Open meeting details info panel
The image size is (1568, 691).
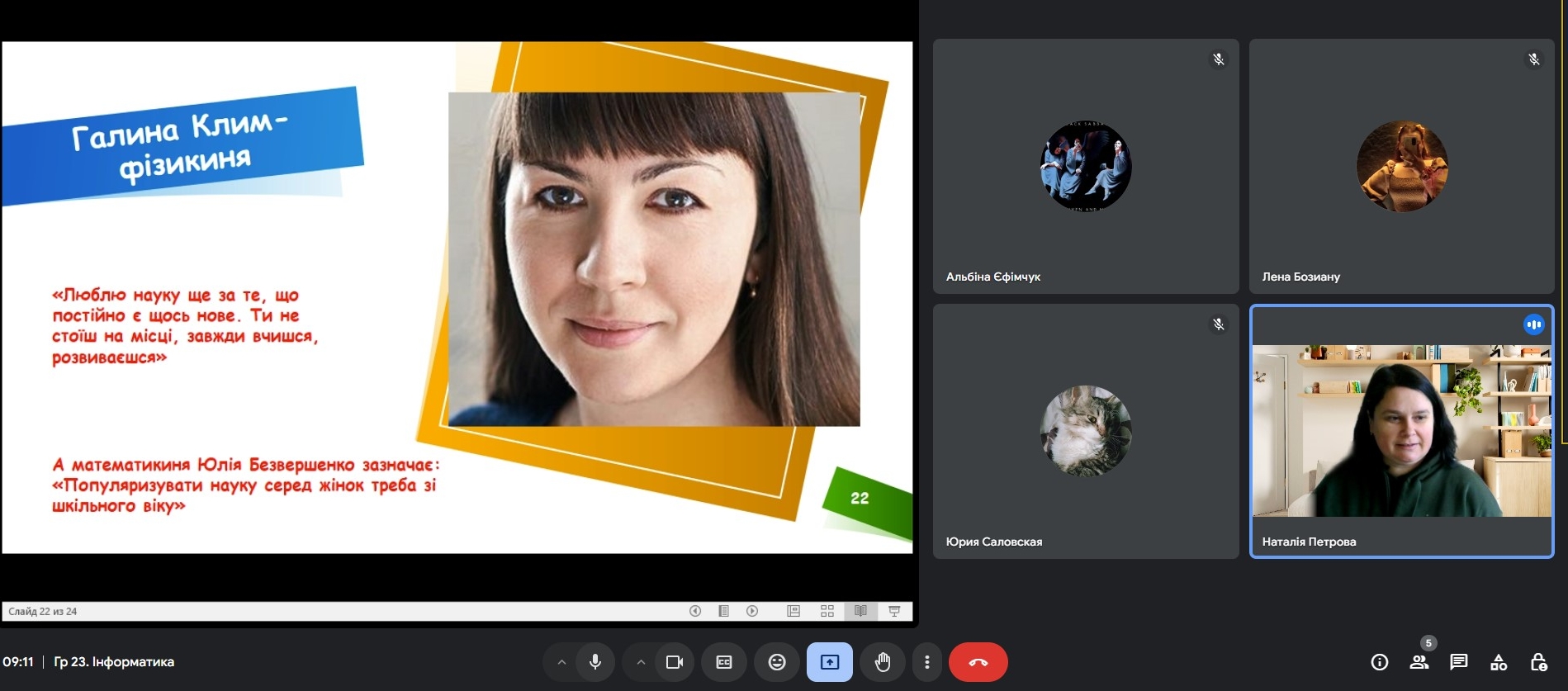[1379, 662]
